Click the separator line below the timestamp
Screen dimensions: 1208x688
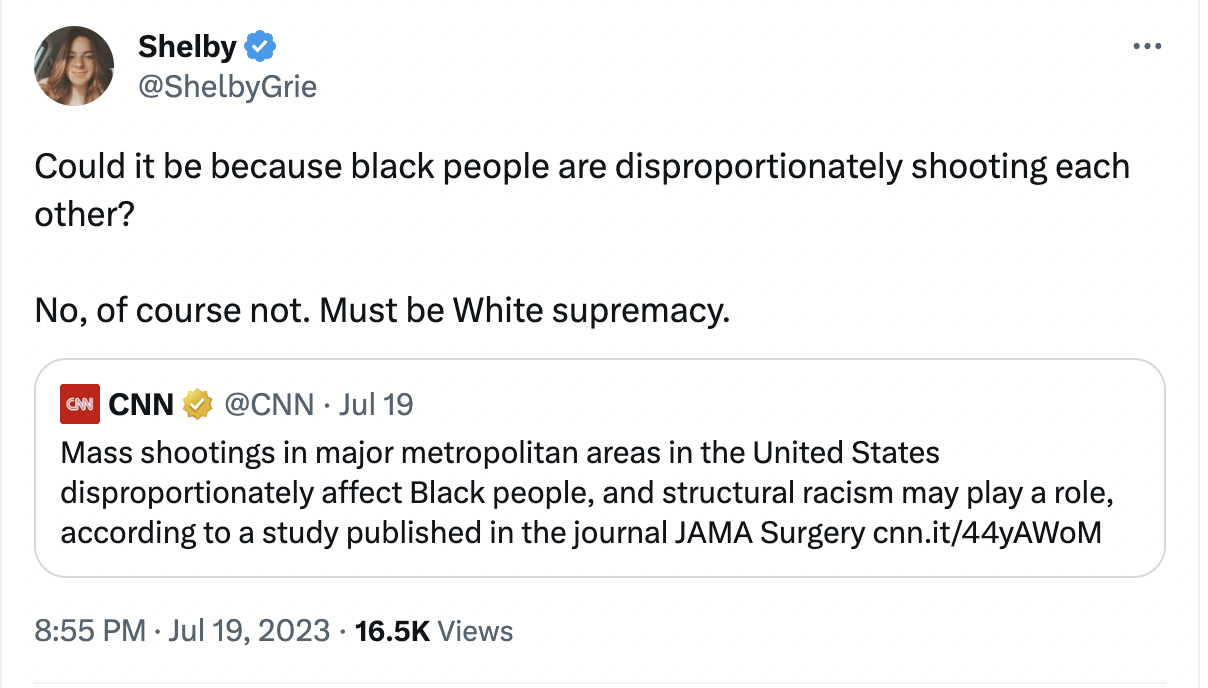coord(604,677)
